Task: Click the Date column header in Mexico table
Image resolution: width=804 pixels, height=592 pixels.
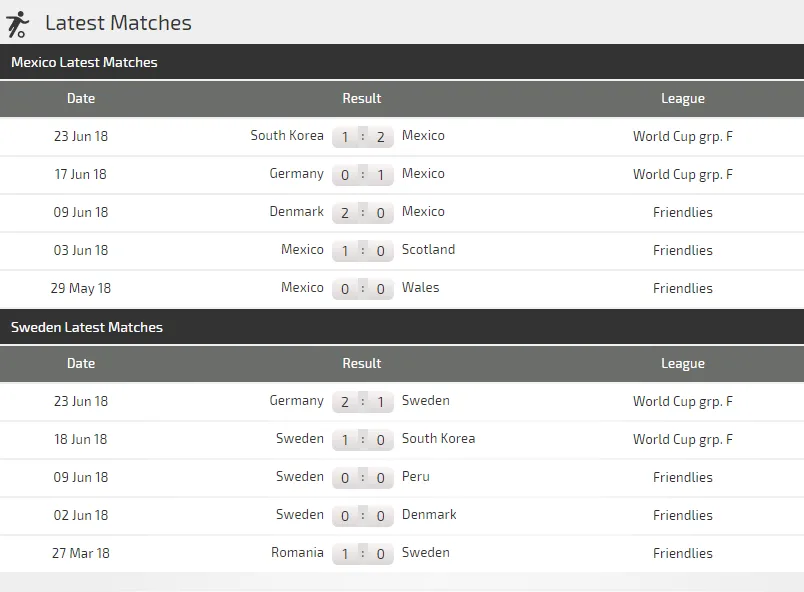Action: [x=81, y=99]
